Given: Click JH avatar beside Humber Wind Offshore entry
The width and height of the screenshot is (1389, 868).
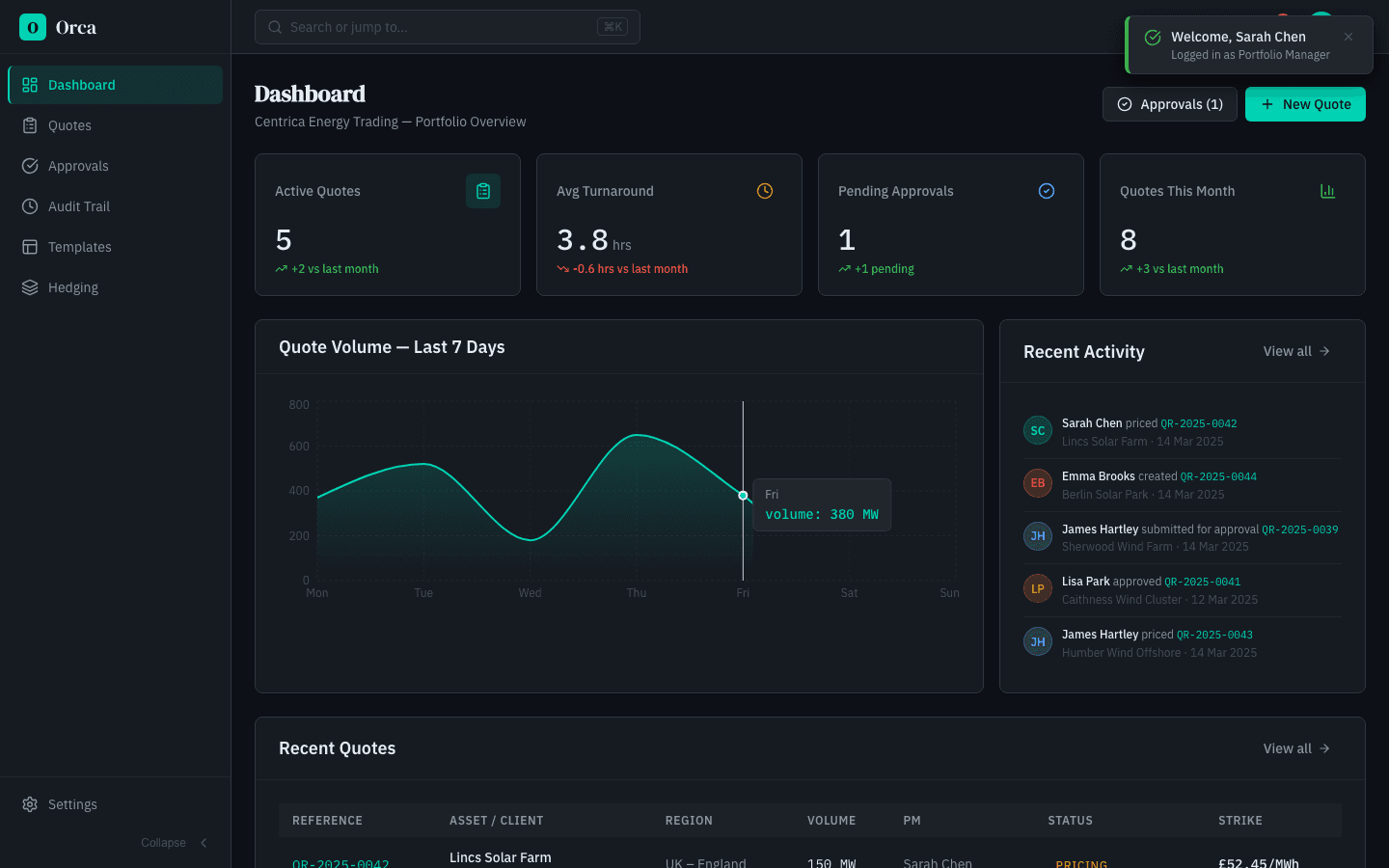Looking at the screenshot, I should click(x=1038, y=641).
